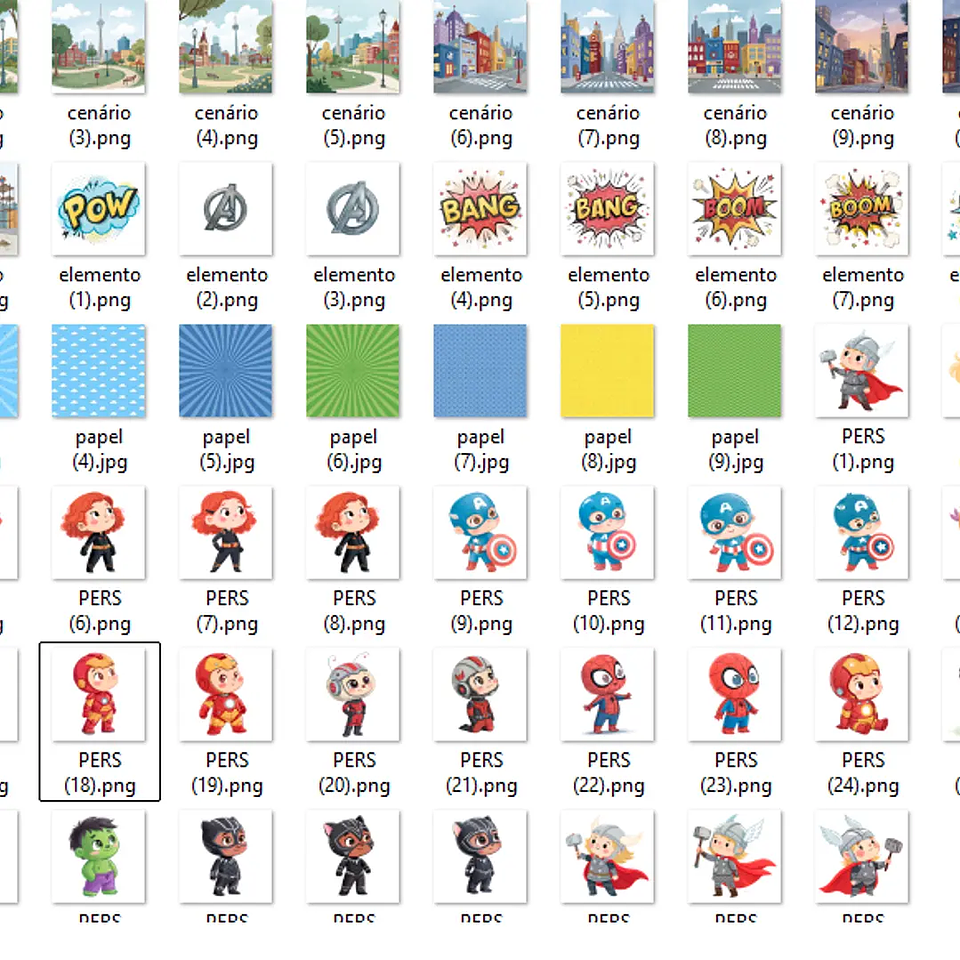Image resolution: width=960 pixels, height=960 pixels.
Task: Click the park scene cenário (3).png
Action: (99, 47)
